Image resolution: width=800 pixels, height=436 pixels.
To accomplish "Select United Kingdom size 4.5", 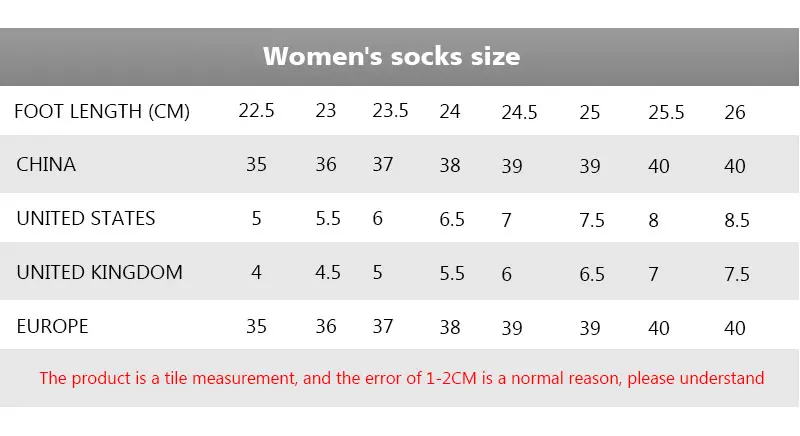I will pyautogui.click(x=328, y=272).
